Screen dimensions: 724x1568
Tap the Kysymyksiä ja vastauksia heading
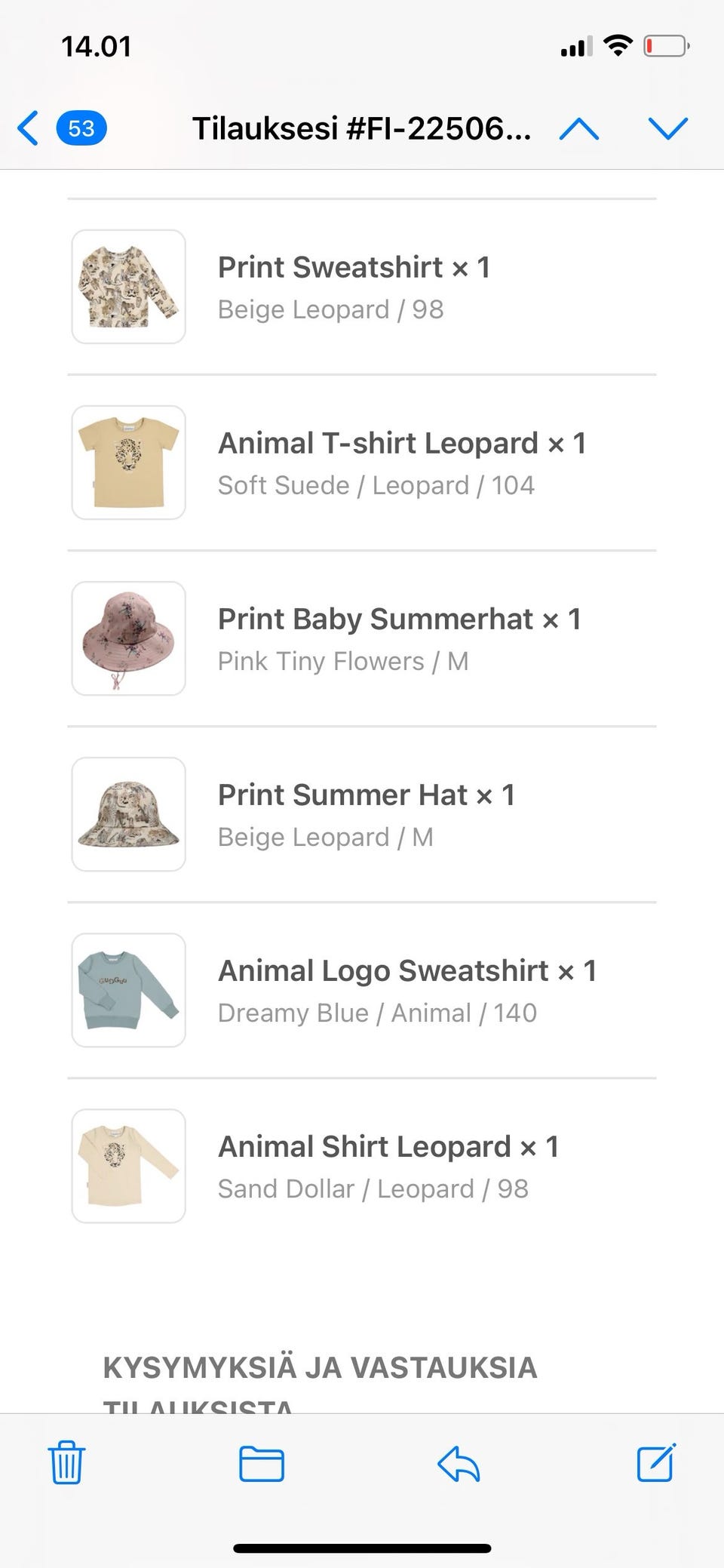pyautogui.click(x=320, y=1367)
